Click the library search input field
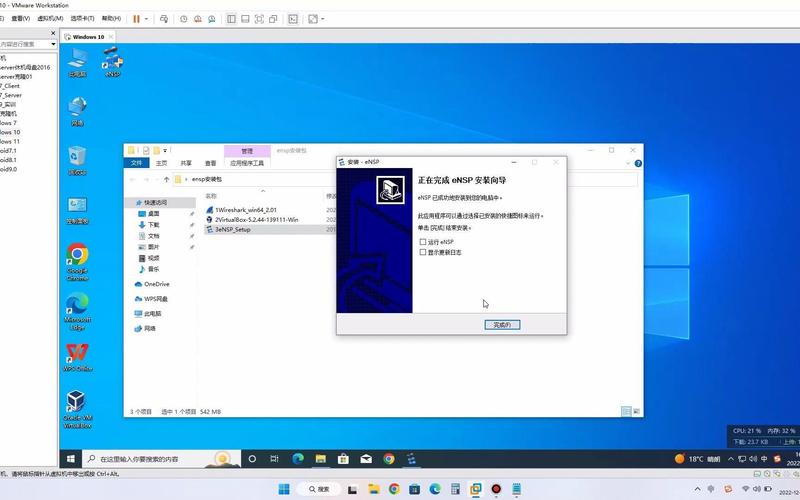 click(24, 44)
